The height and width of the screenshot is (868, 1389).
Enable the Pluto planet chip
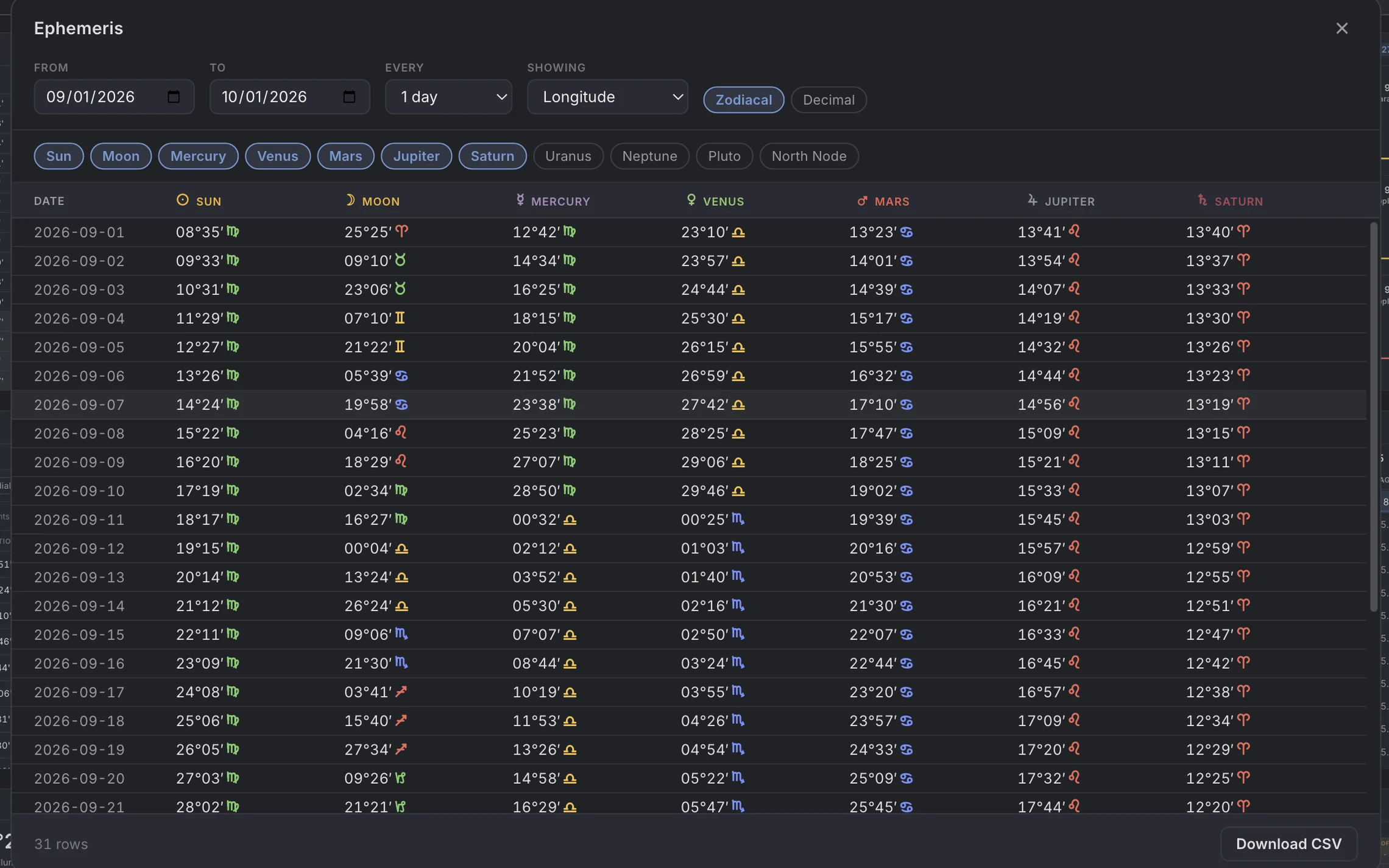pyautogui.click(x=724, y=156)
